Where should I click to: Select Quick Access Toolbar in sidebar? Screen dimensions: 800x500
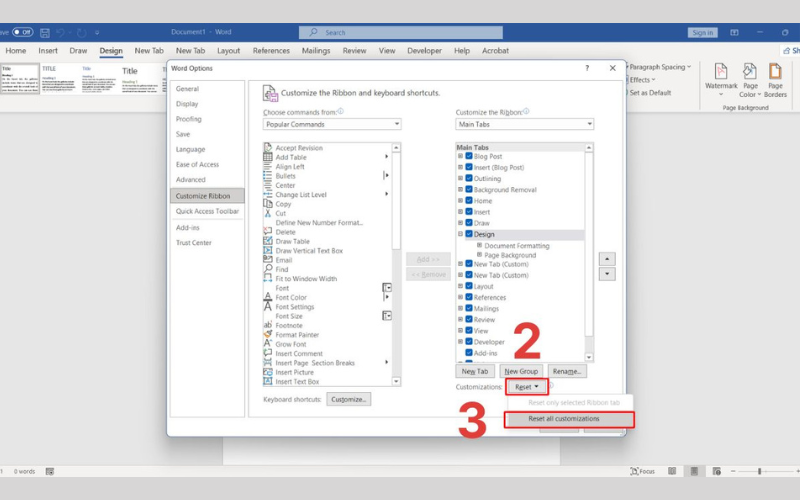tap(207, 211)
